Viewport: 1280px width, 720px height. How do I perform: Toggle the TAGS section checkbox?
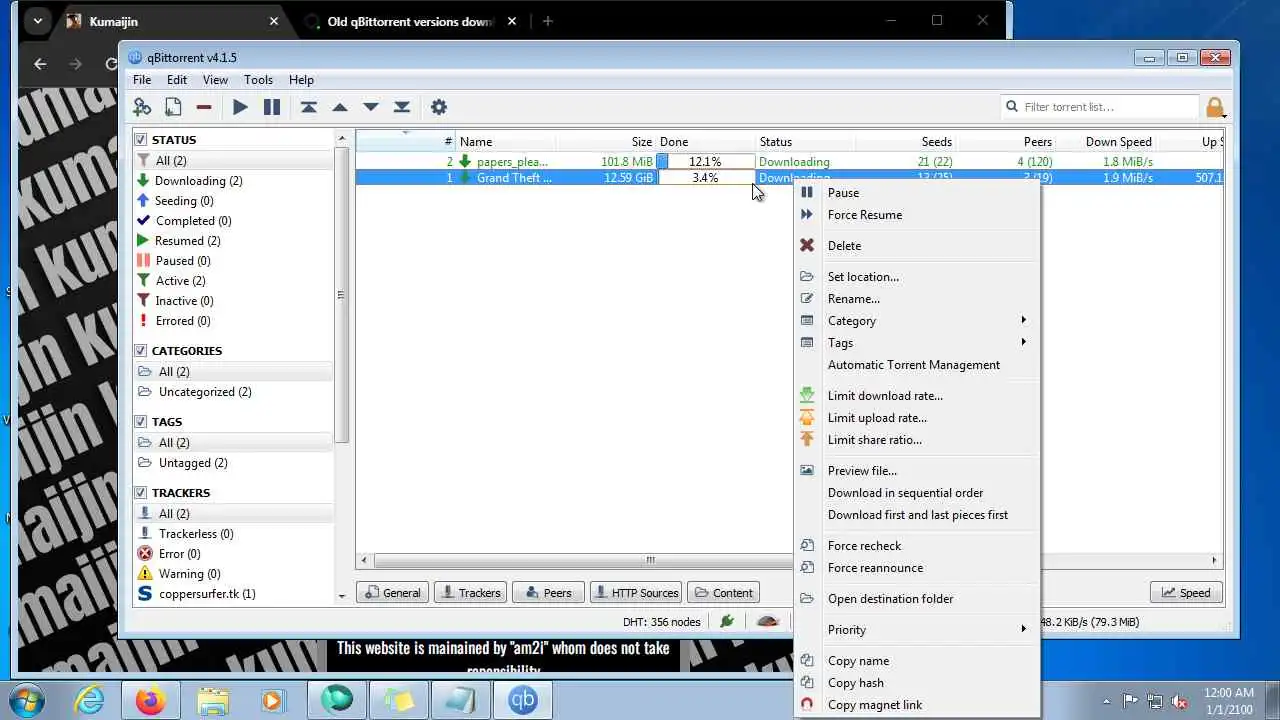coord(141,422)
